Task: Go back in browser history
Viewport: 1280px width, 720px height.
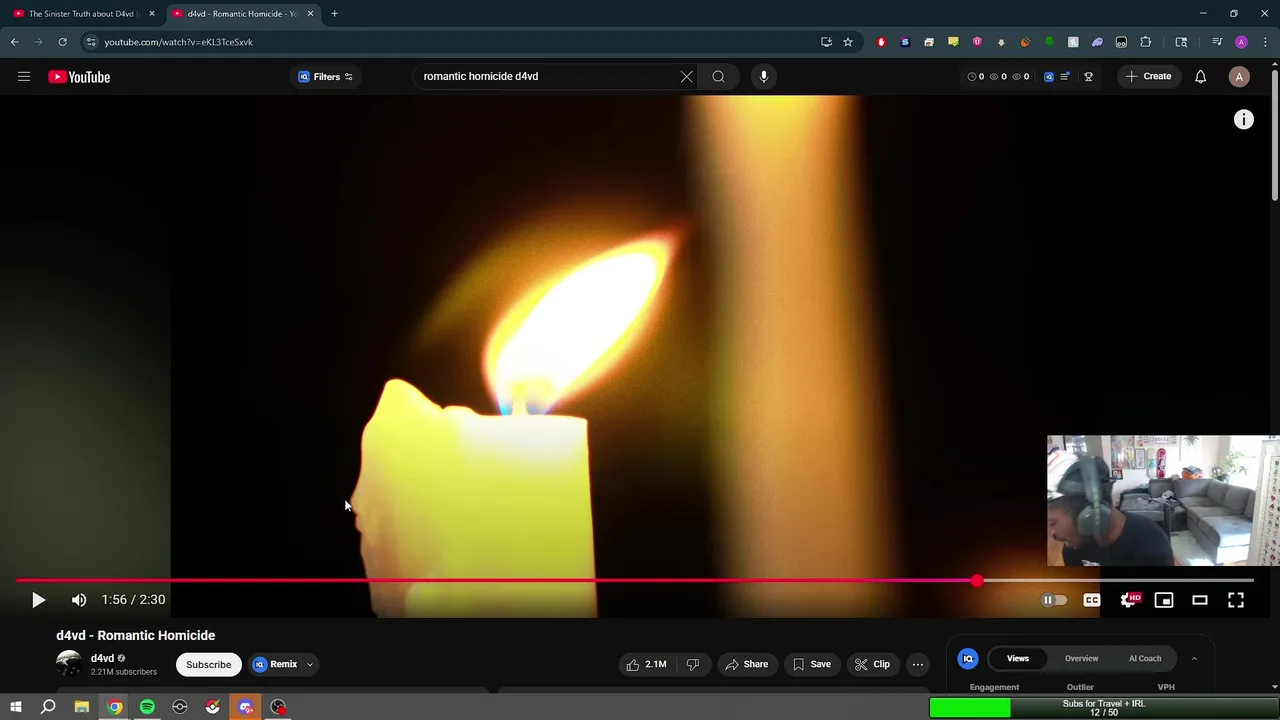Action: [14, 42]
